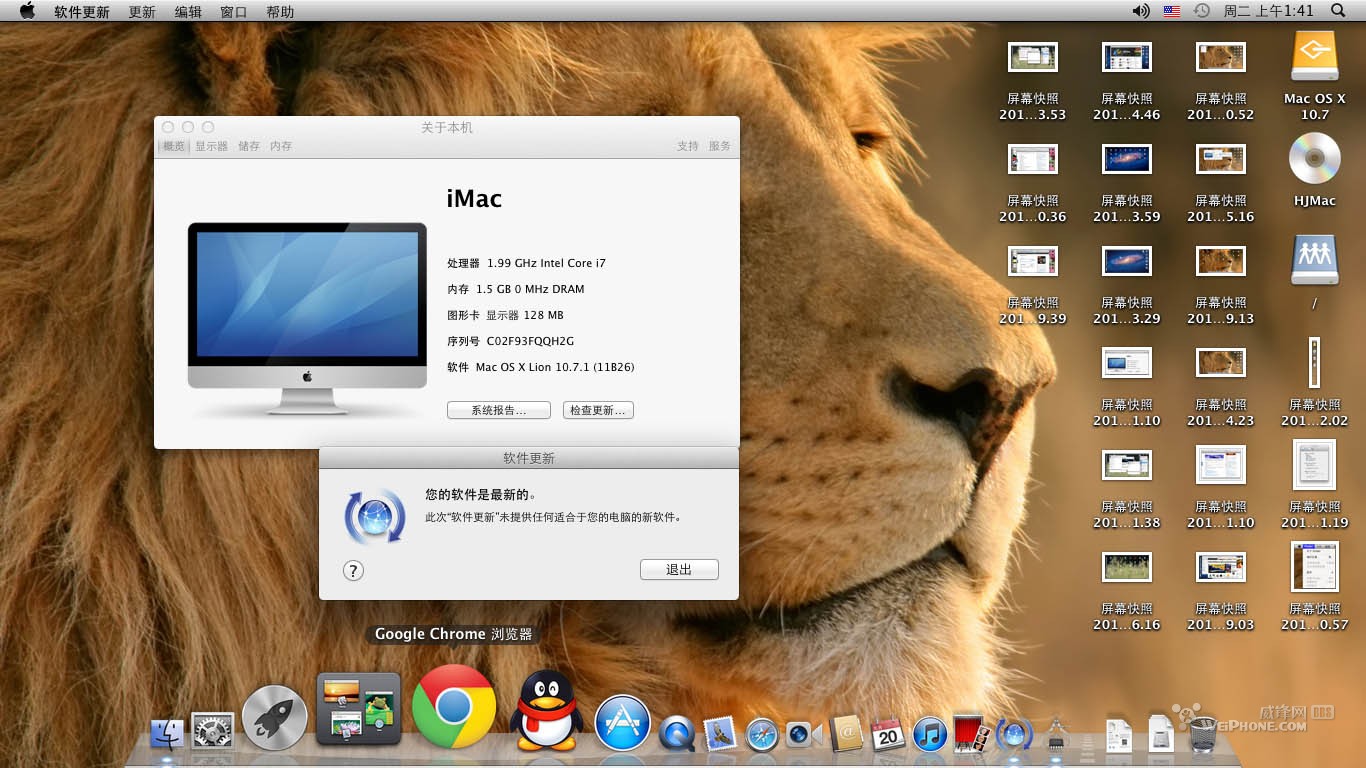Switch to the 显示器 tab
The image size is (1366, 768).
coord(211,146)
